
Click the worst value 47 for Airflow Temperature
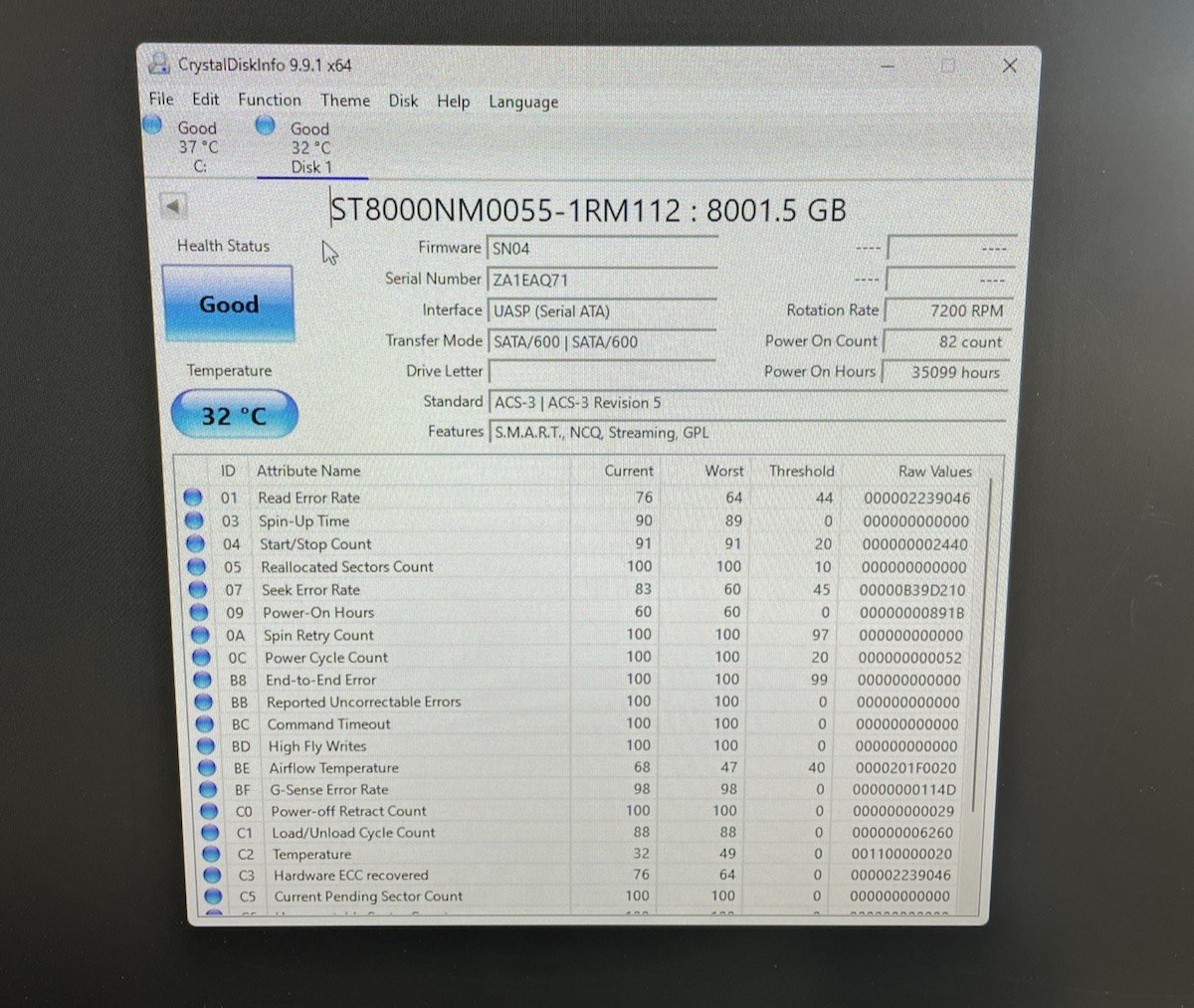729,767
